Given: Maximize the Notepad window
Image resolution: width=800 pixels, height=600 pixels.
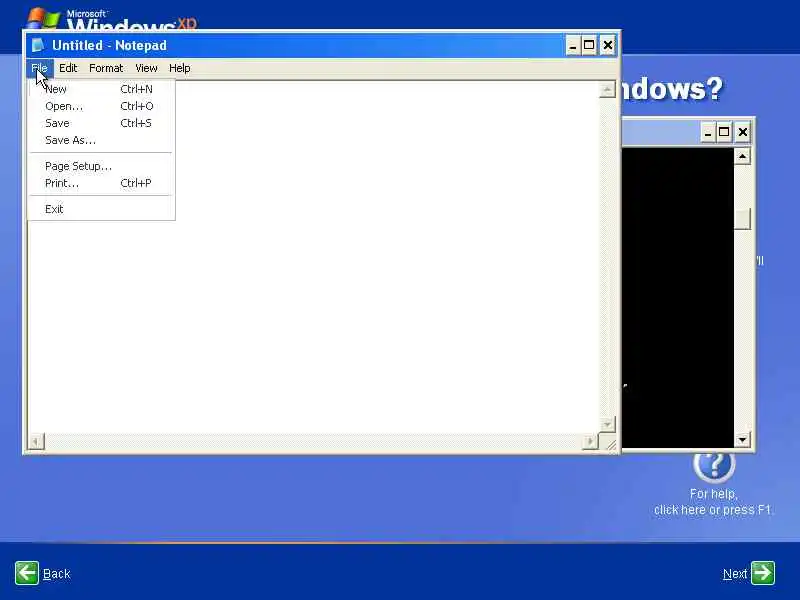Looking at the screenshot, I should [x=589, y=46].
